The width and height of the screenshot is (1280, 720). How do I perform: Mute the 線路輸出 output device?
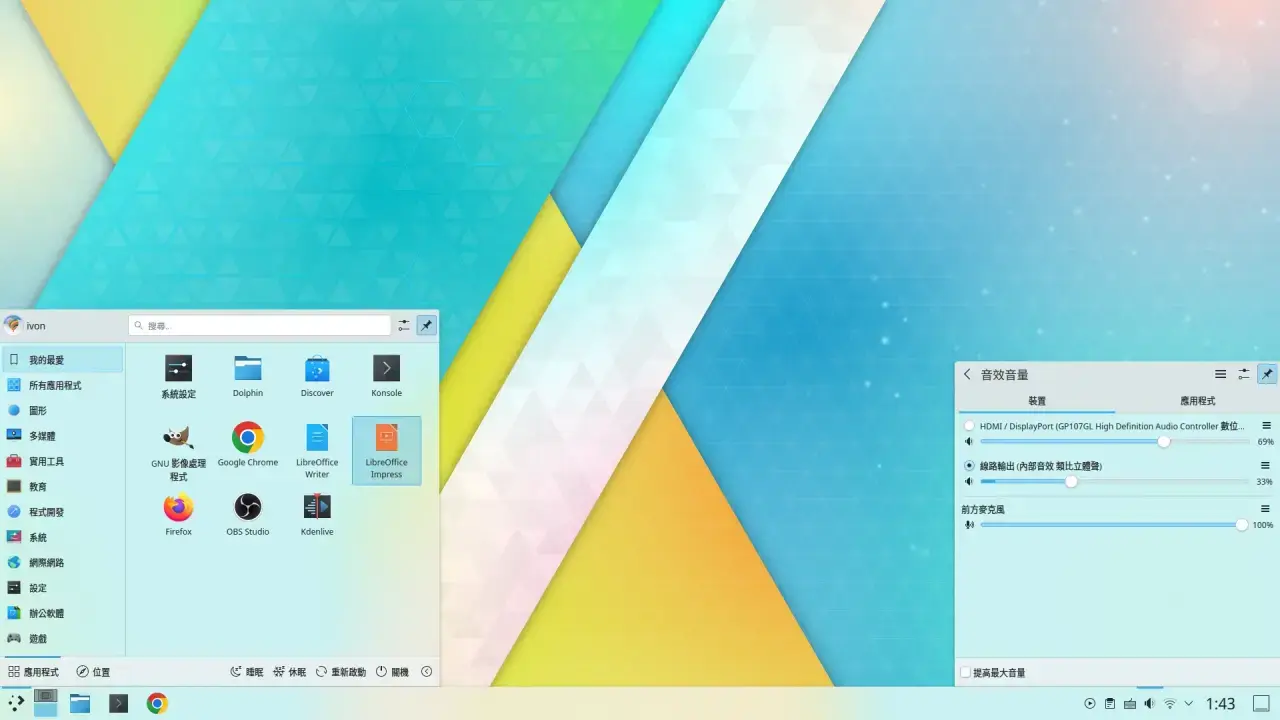pyautogui.click(x=968, y=481)
